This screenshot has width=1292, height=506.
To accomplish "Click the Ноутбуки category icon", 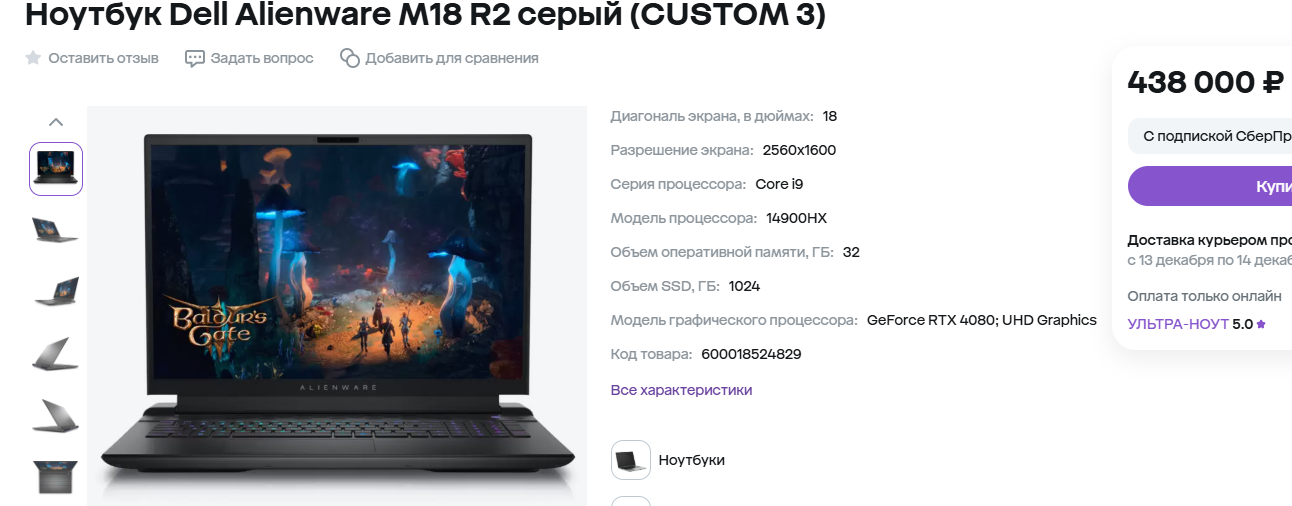I will pyautogui.click(x=631, y=460).
